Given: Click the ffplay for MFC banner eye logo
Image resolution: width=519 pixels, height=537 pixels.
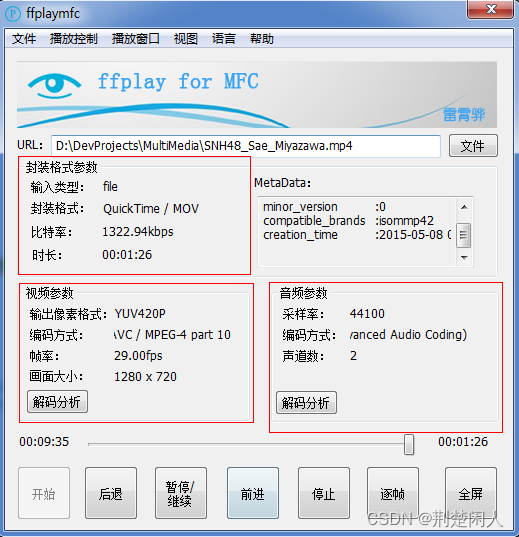Looking at the screenshot, I should point(54,85).
